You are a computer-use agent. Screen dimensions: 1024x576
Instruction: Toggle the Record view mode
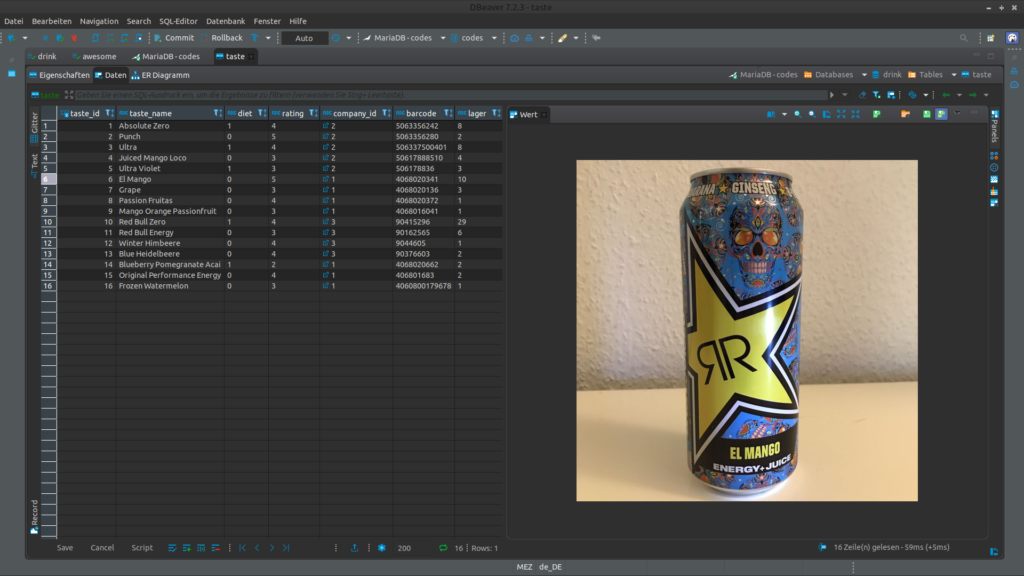(x=34, y=514)
